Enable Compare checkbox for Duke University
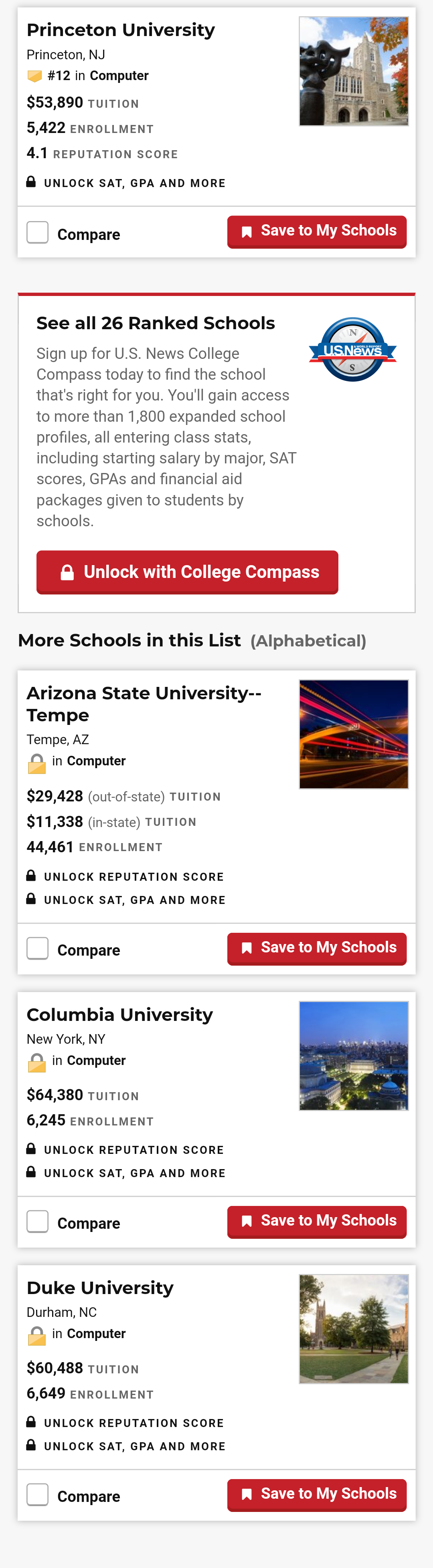Viewport: 433px width, 1568px height. (x=38, y=1495)
